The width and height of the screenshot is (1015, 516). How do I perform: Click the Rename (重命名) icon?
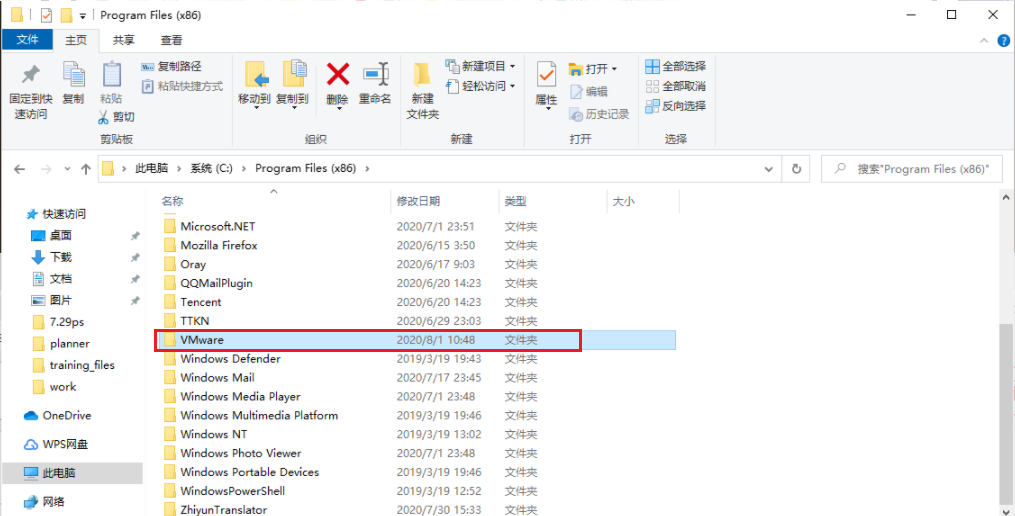point(375,74)
